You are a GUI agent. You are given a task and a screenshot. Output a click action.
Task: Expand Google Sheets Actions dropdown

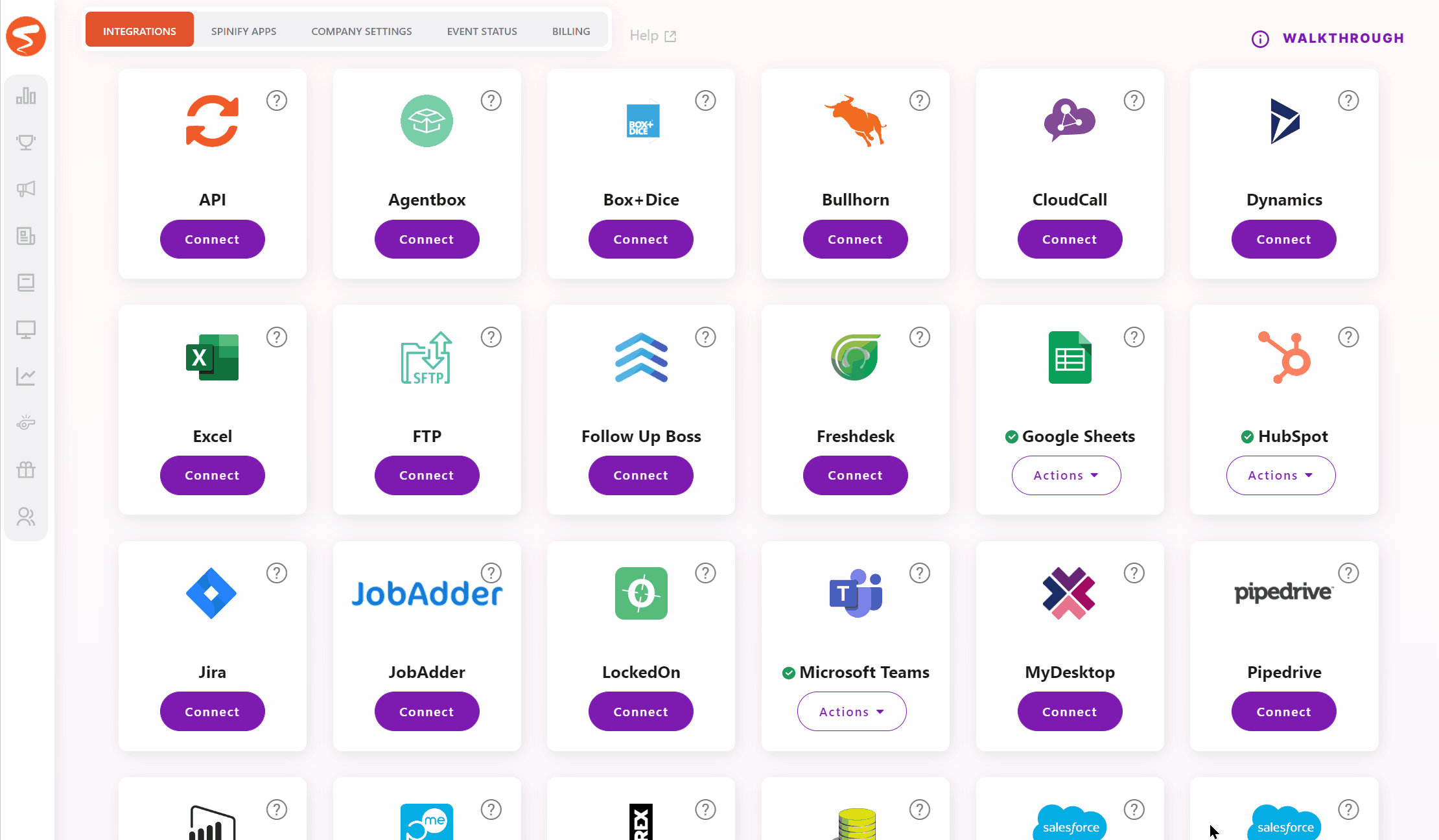[x=1066, y=475]
